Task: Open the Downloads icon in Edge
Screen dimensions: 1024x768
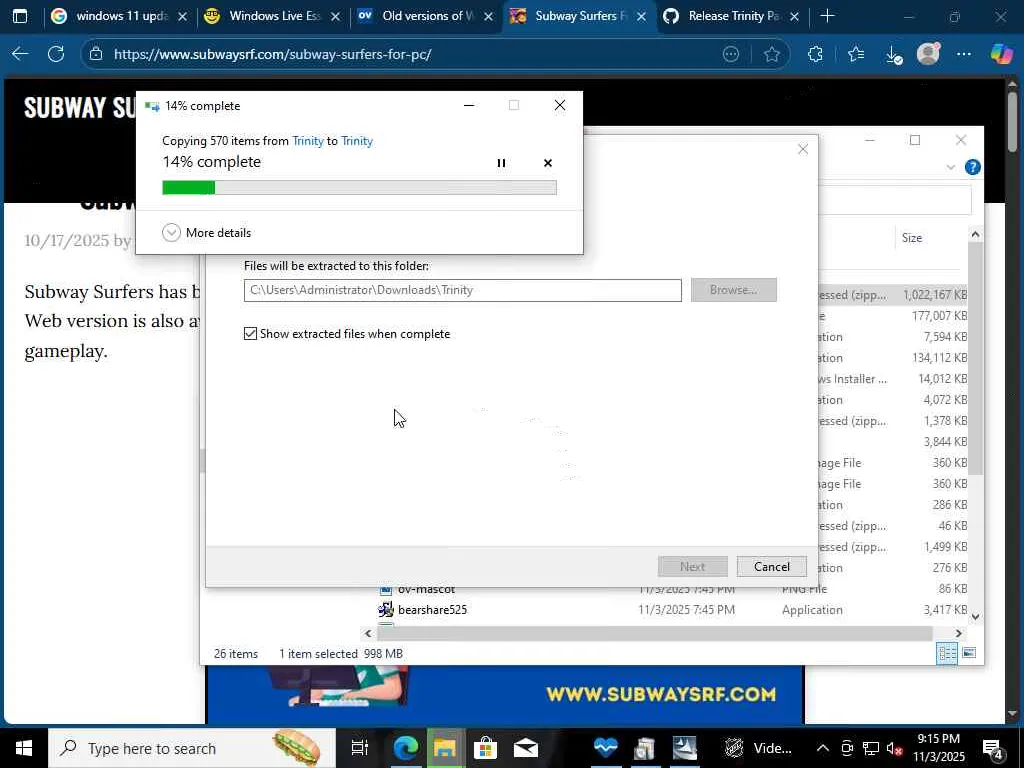Action: tap(893, 55)
